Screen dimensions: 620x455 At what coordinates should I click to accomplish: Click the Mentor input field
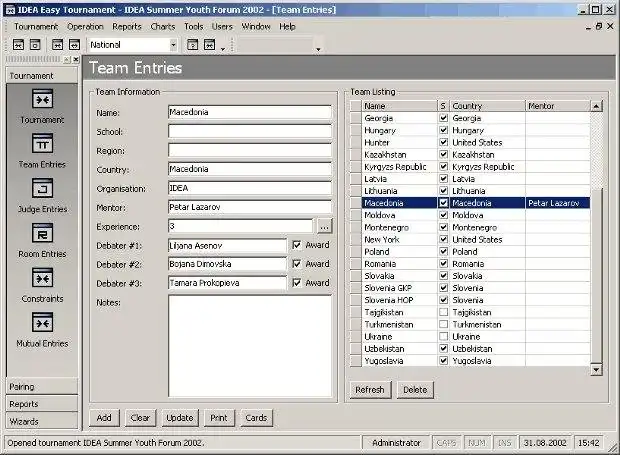250,207
